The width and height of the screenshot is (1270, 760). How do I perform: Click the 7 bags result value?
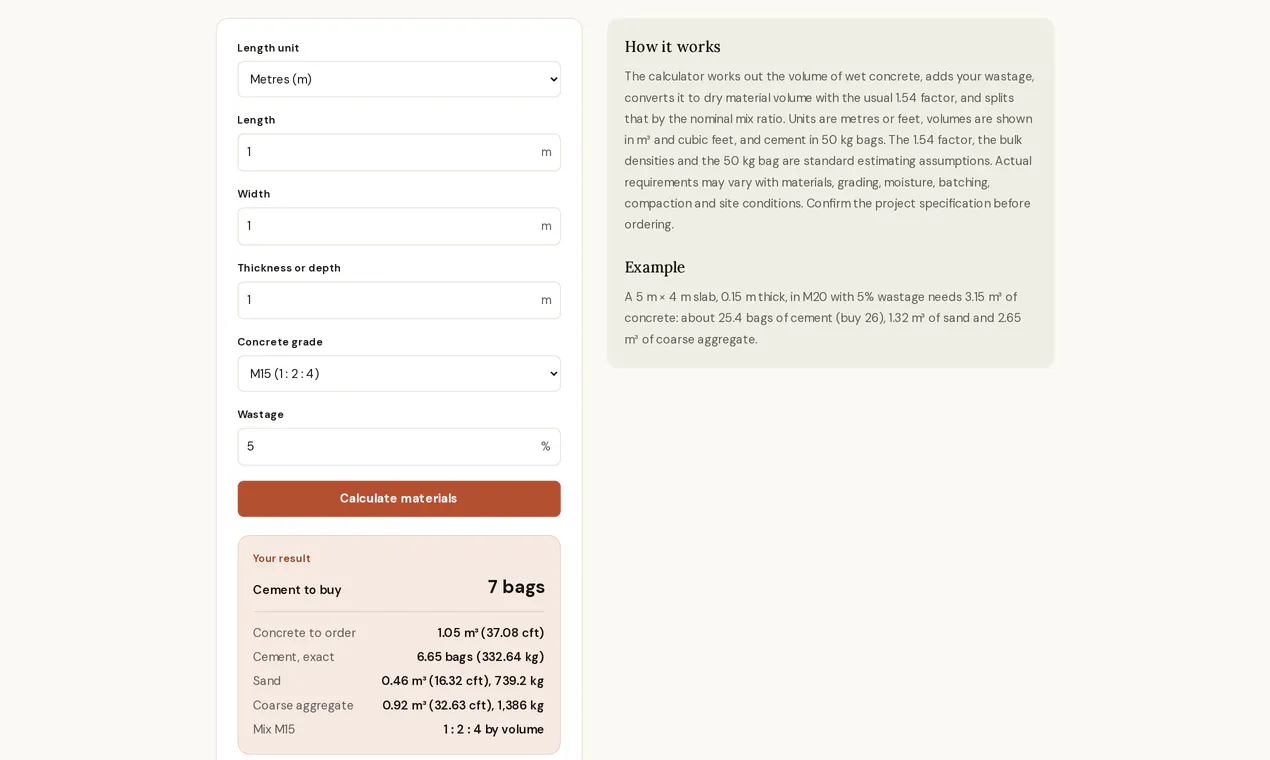pyautogui.click(x=516, y=587)
